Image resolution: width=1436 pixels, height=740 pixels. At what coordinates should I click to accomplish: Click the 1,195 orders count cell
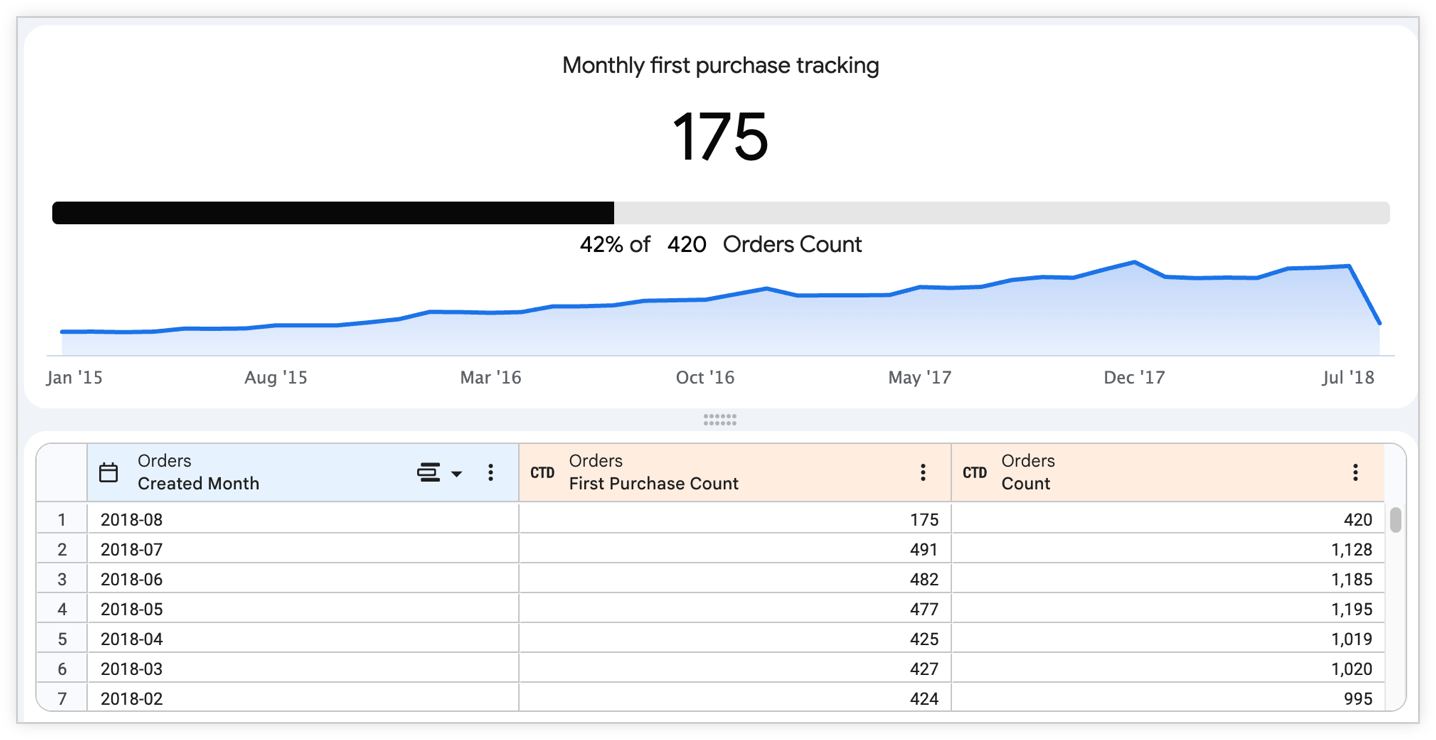pyautogui.click(x=1168, y=609)
